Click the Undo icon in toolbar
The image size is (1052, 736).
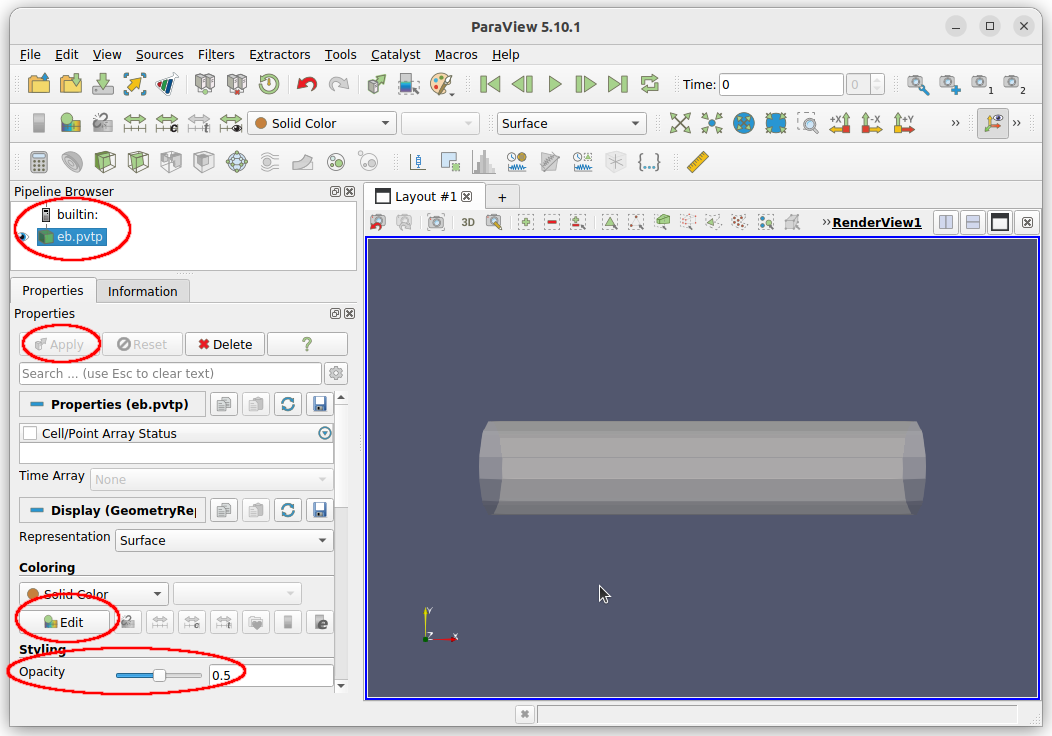(x=306, y=85)
